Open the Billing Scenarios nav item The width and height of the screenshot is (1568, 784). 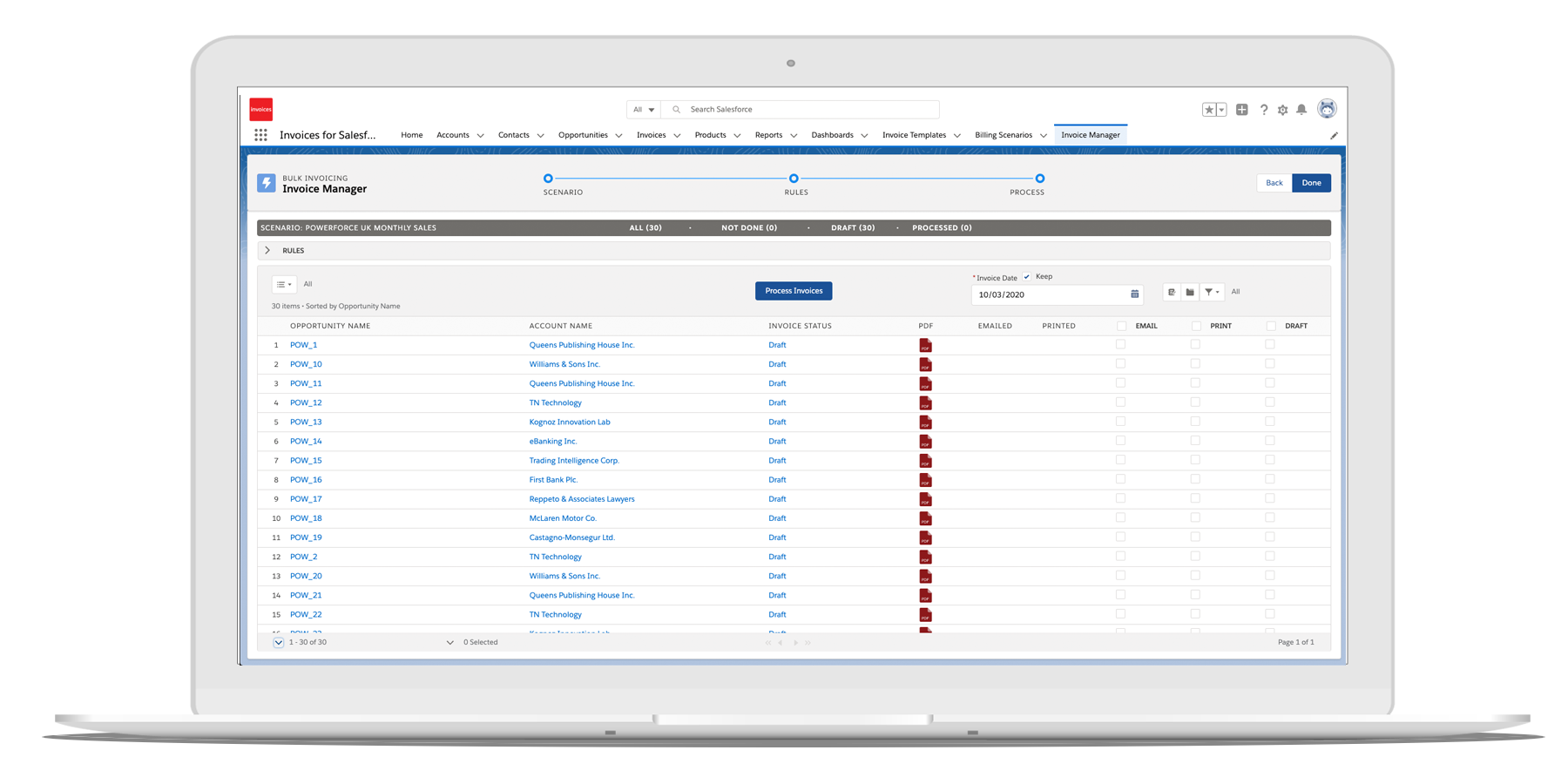click(1004, 135)
